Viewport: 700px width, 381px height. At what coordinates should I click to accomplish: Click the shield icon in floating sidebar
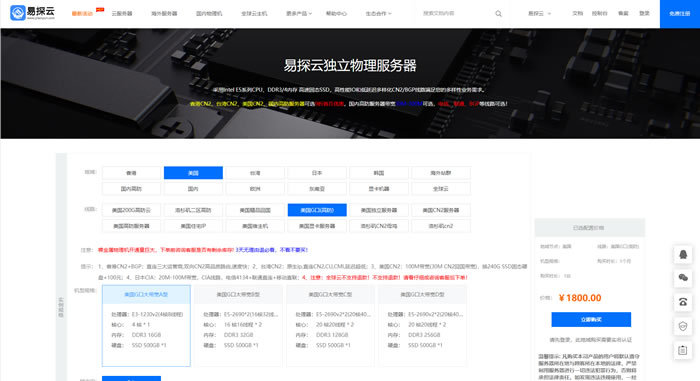(683, 326)
